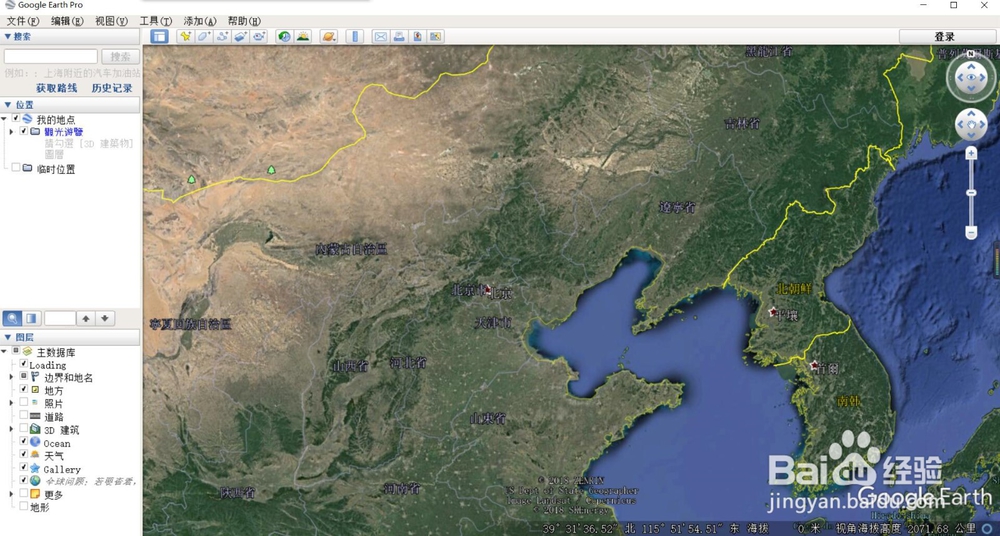1000x536 pixels.
Task: Disable the 天气 layer checkbox
Action: pos(24,454)
